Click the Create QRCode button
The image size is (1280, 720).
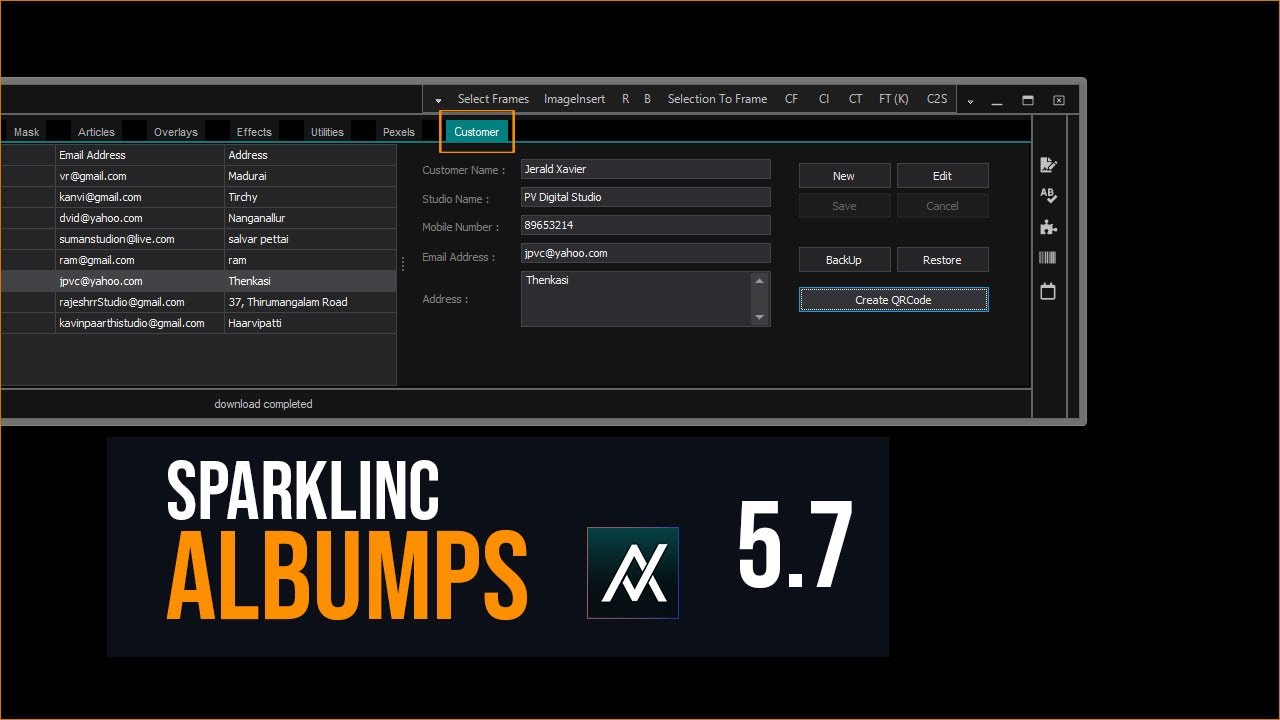893,300
